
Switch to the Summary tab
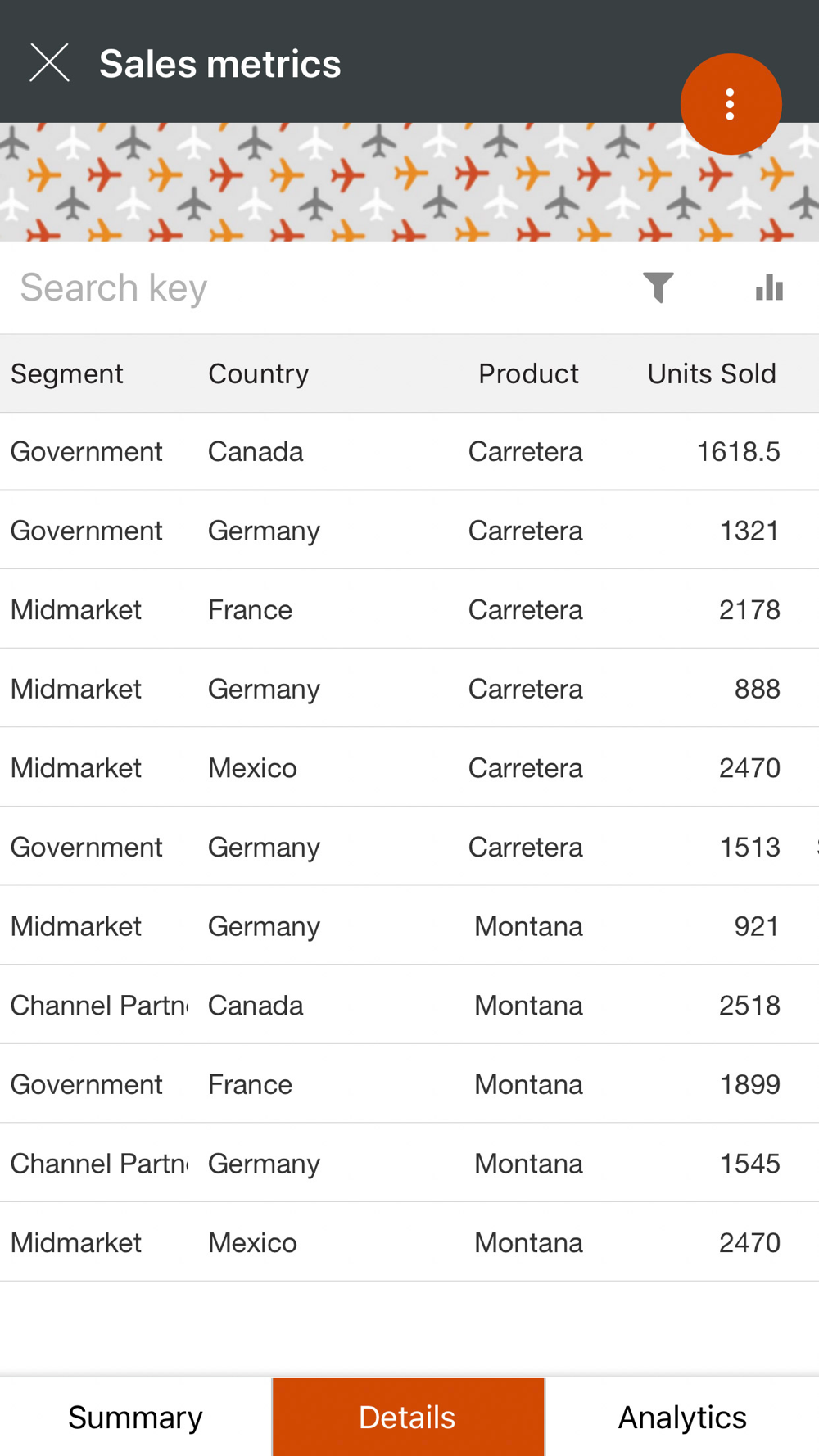[x=136, y=1417]
